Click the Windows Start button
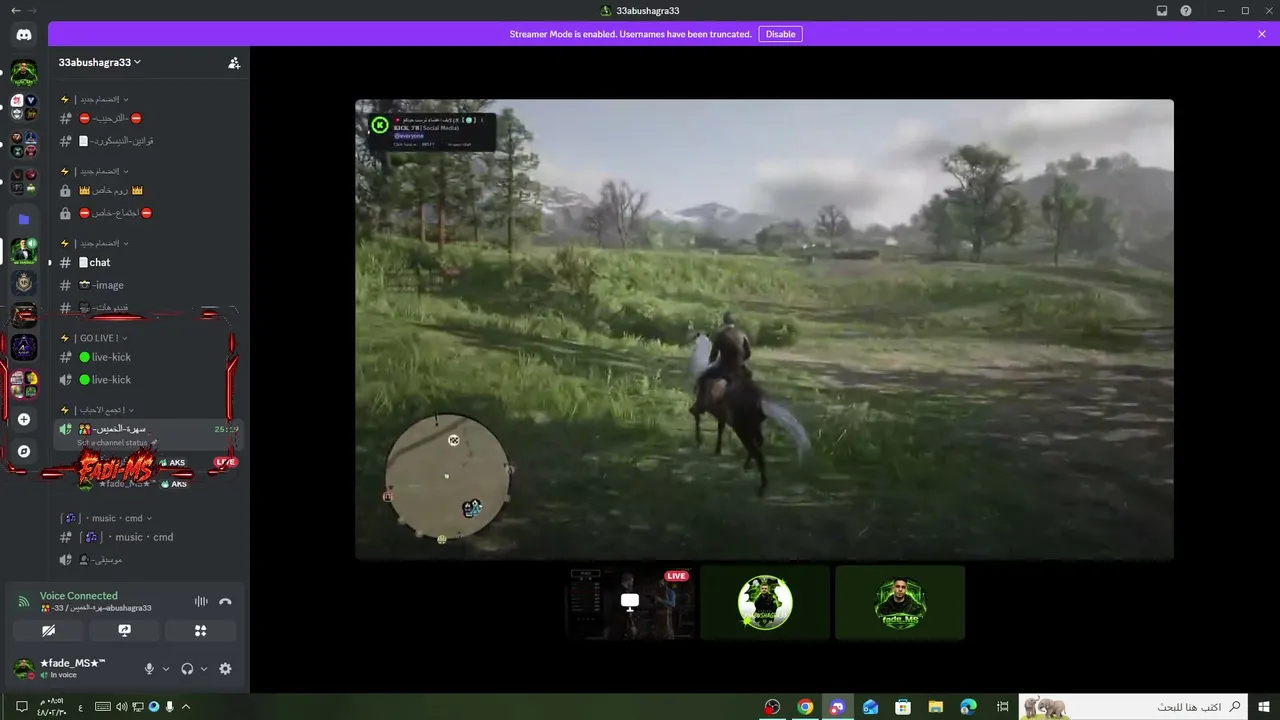1280x720 pixels. coord(1263,707)
